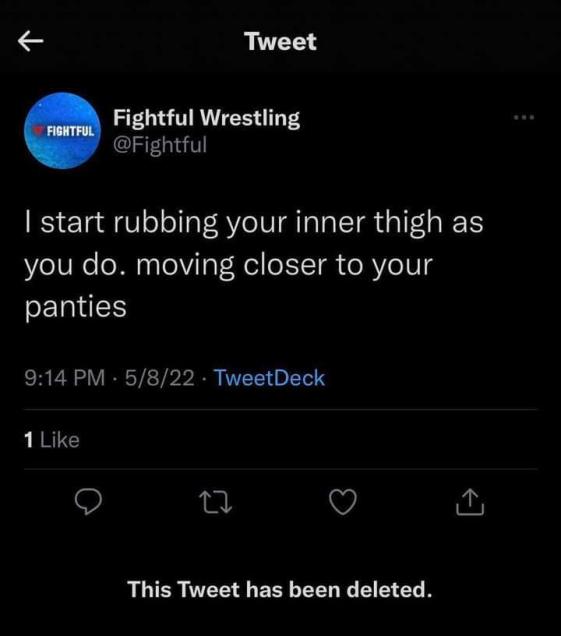
Task: Select the tweet text starting 'I start rubbing'
Action: click(254, 264)
